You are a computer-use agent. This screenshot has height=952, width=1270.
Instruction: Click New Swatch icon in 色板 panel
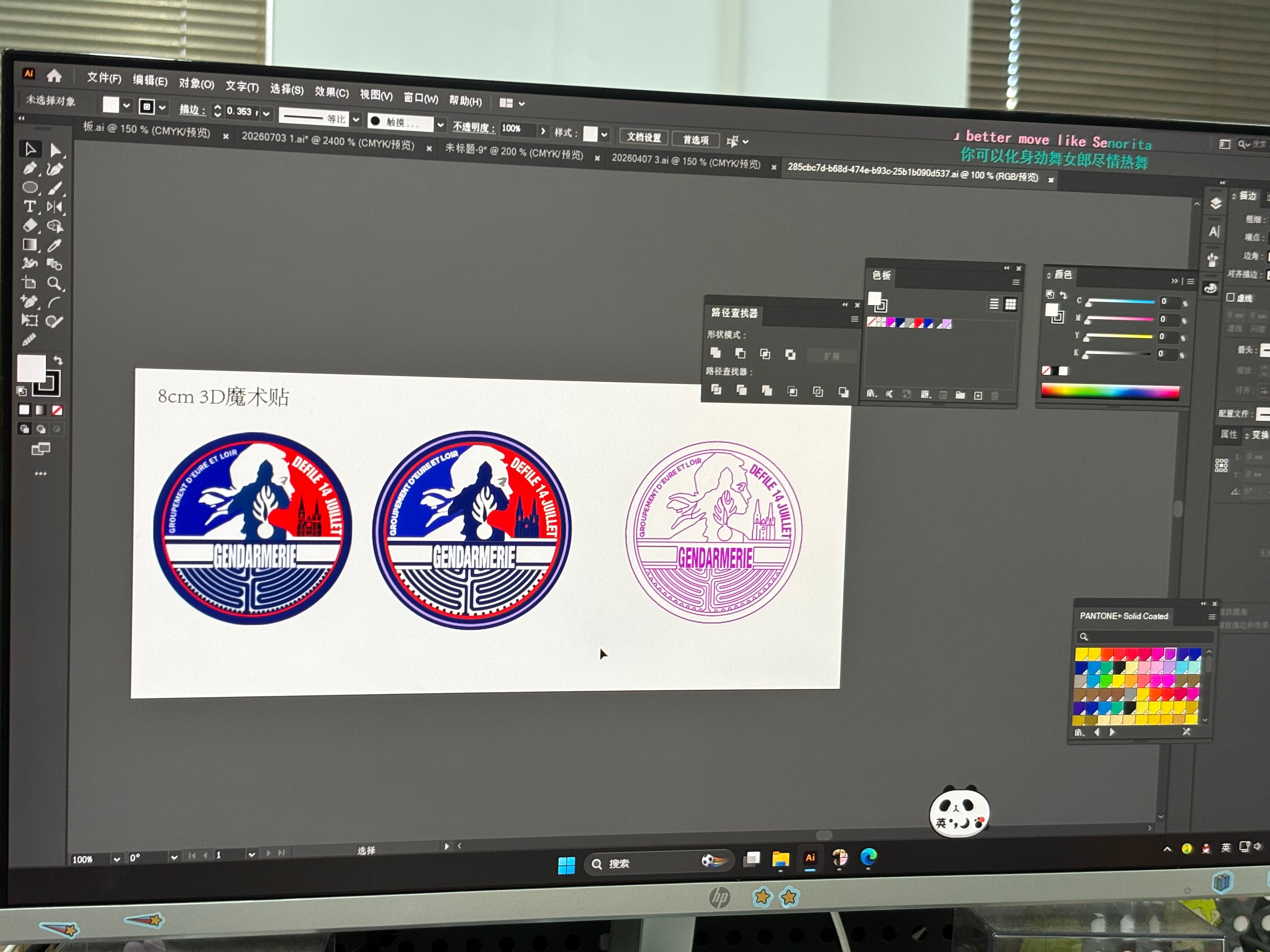point(978,395)
